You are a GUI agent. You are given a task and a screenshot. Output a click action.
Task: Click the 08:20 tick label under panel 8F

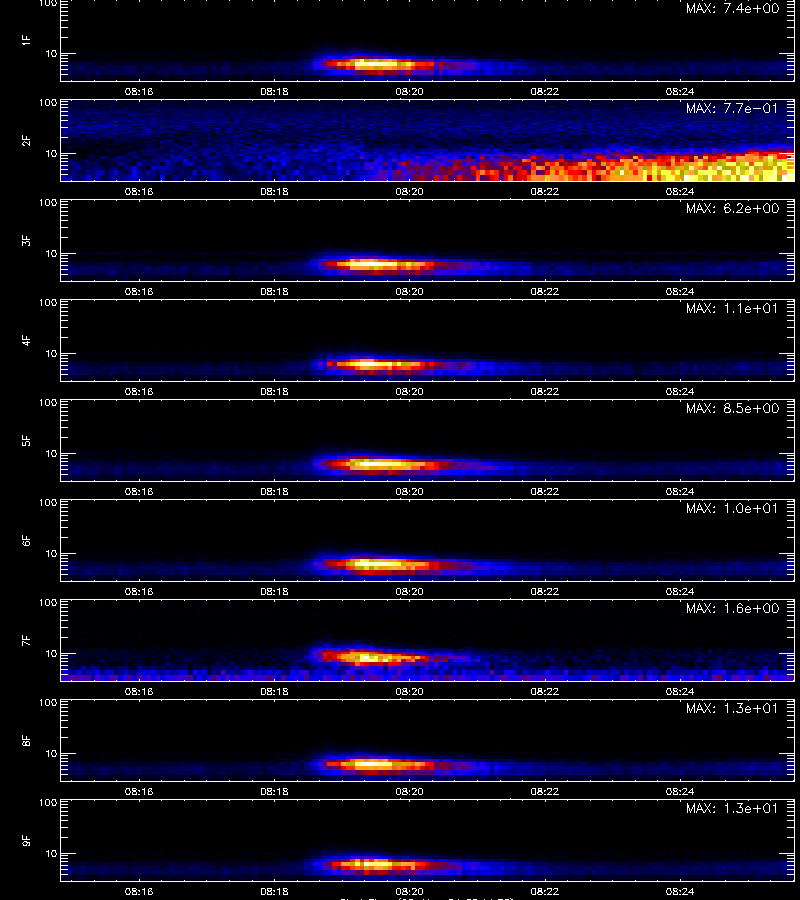click(409, 792)
